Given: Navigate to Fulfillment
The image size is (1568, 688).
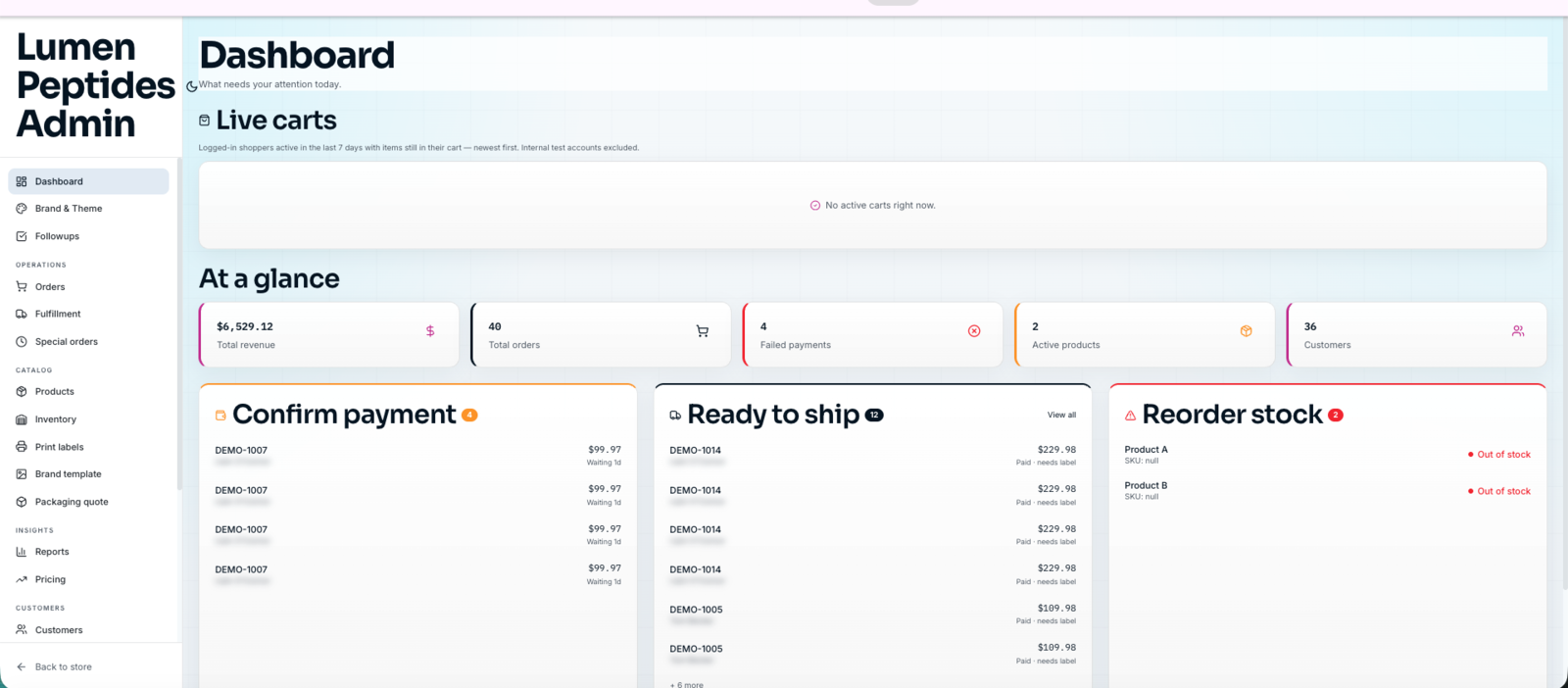Looking at the screenshot, I should (x=88, y=315).
